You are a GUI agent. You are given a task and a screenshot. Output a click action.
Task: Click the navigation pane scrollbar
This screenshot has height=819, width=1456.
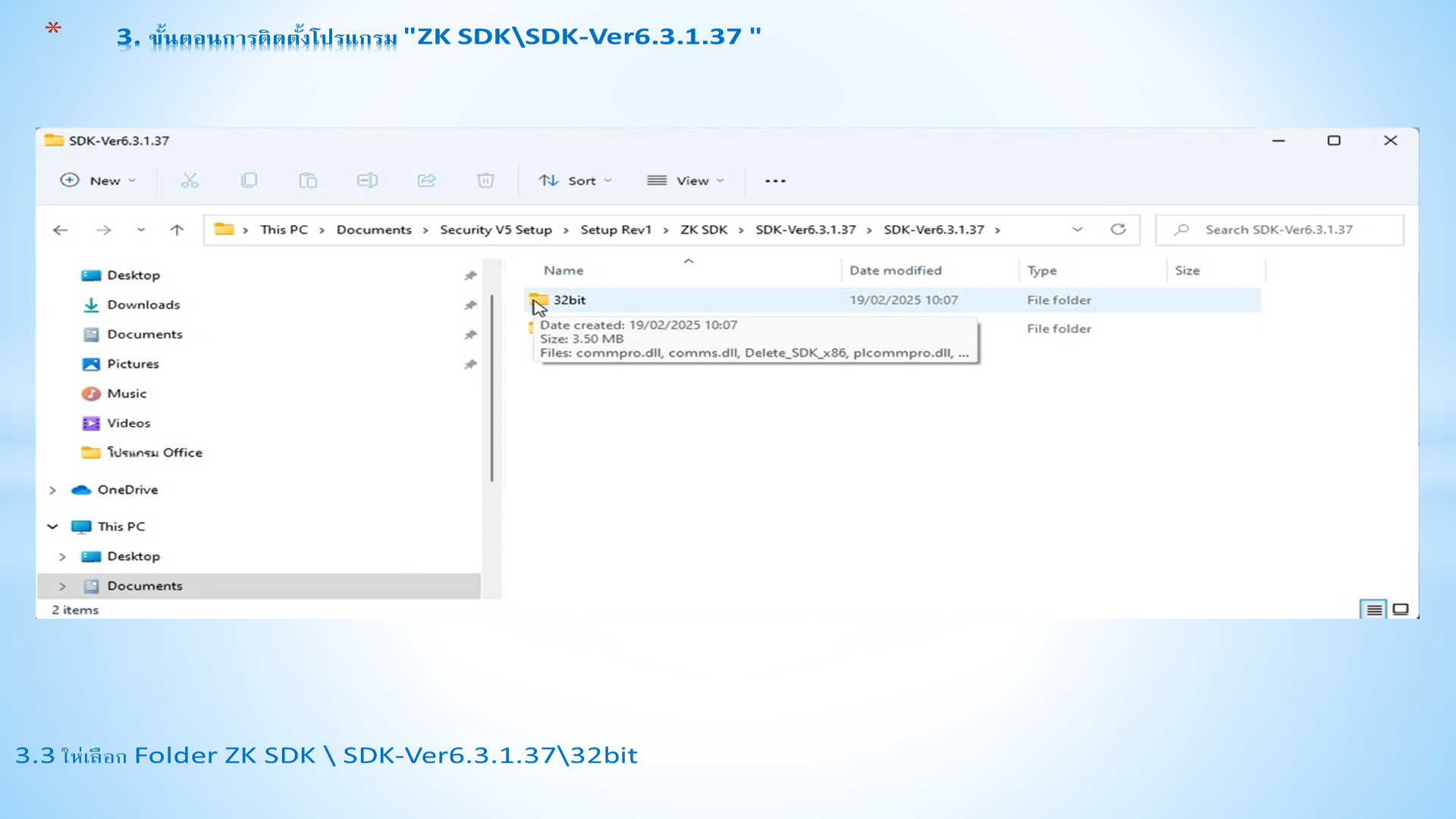tap(491, 388)
